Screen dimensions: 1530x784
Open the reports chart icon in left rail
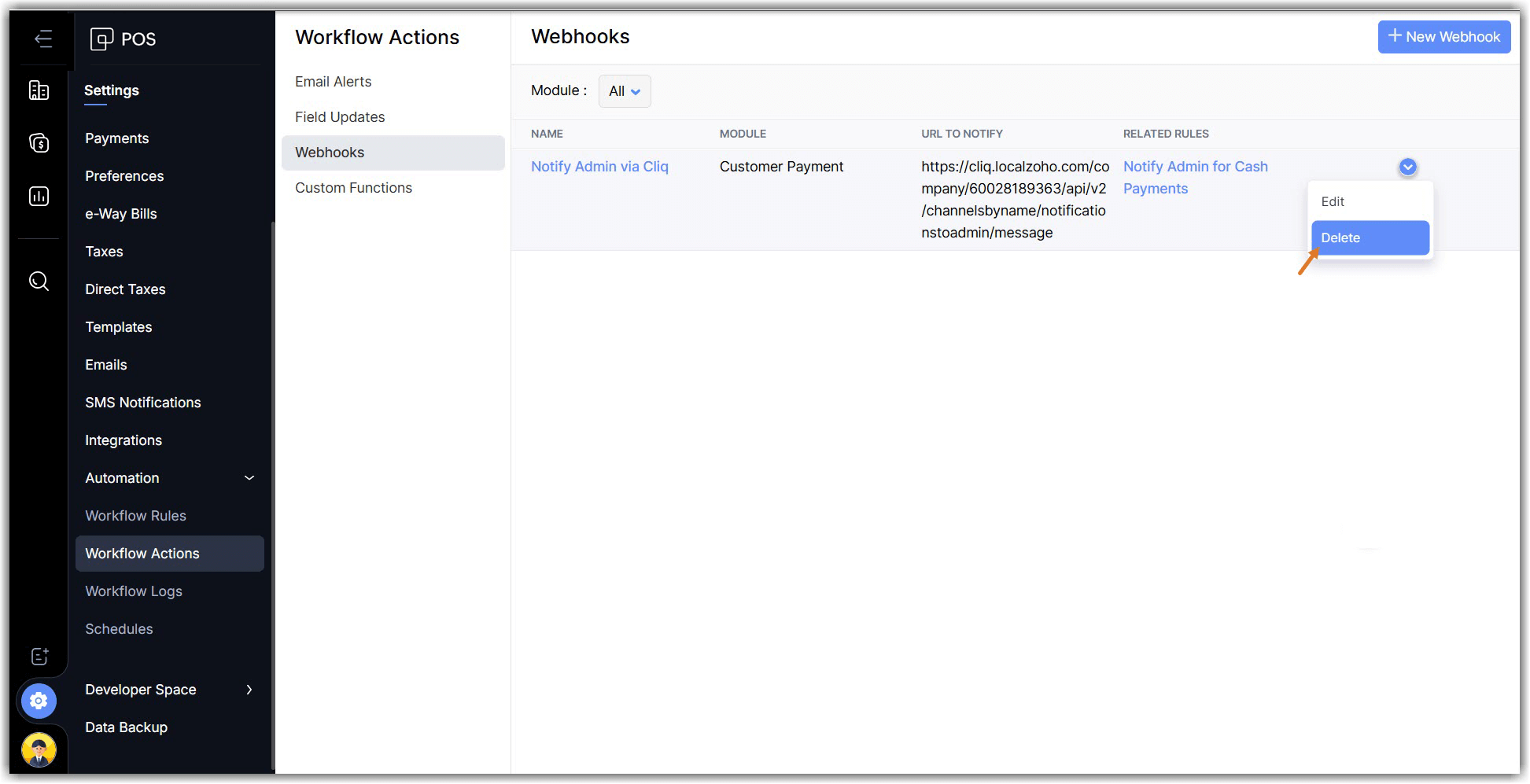tap(39, 196)
